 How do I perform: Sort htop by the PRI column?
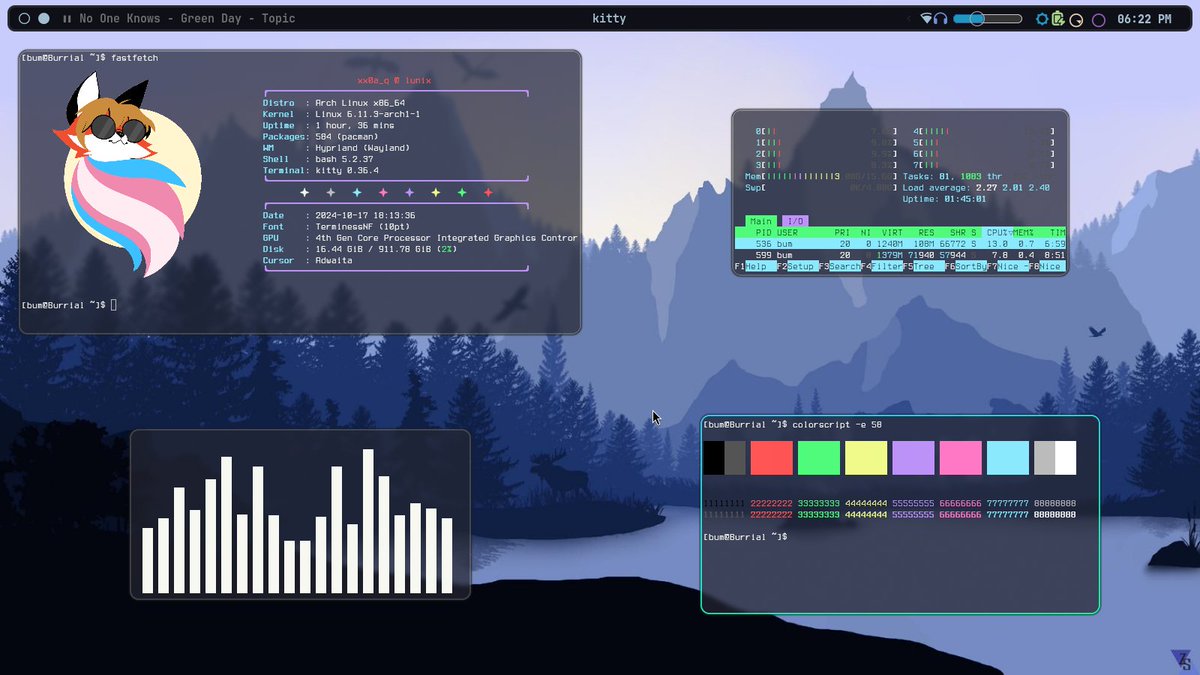click(842, 232)
